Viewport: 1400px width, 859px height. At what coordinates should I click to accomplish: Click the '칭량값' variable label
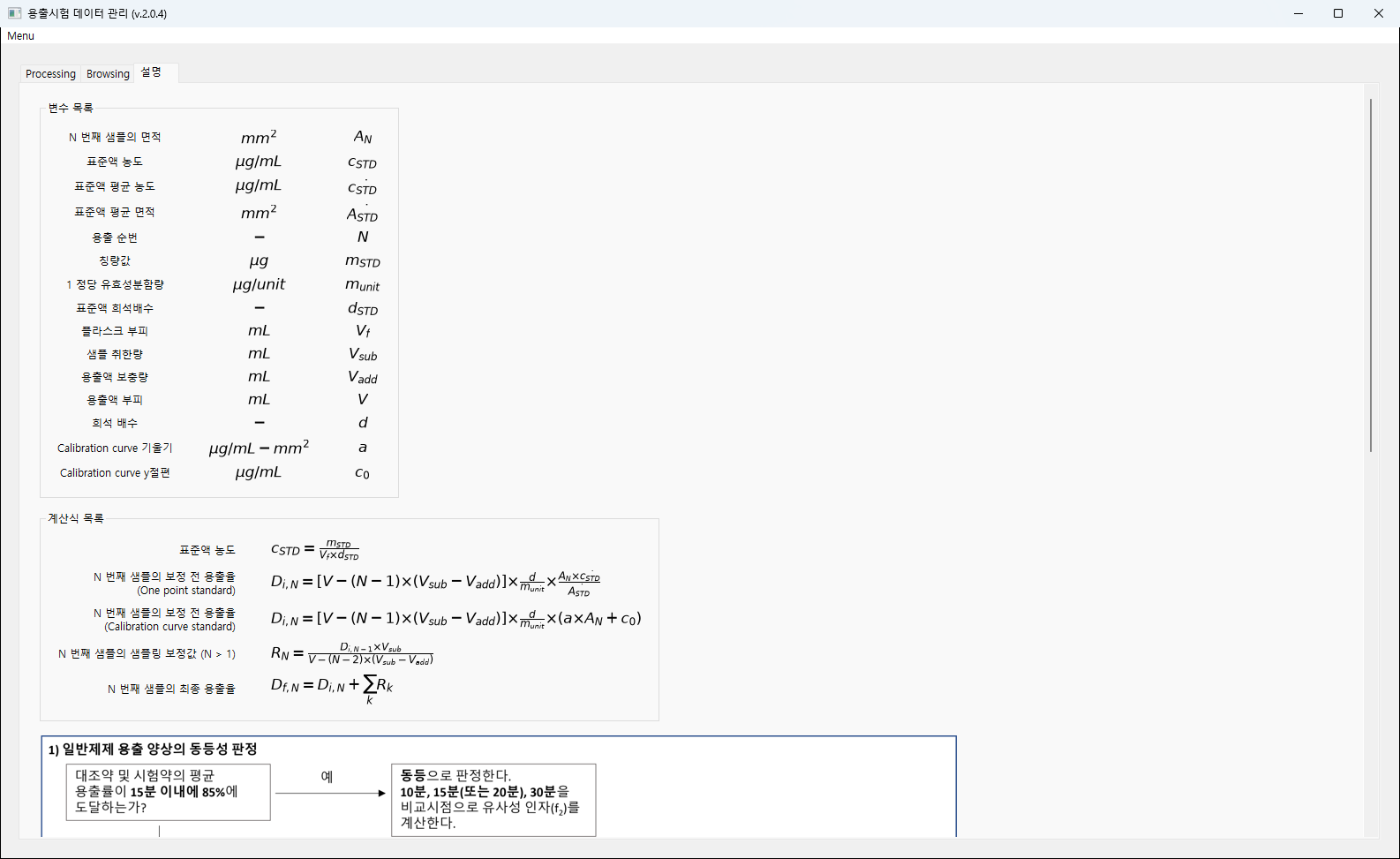click(x=115, y=260)
